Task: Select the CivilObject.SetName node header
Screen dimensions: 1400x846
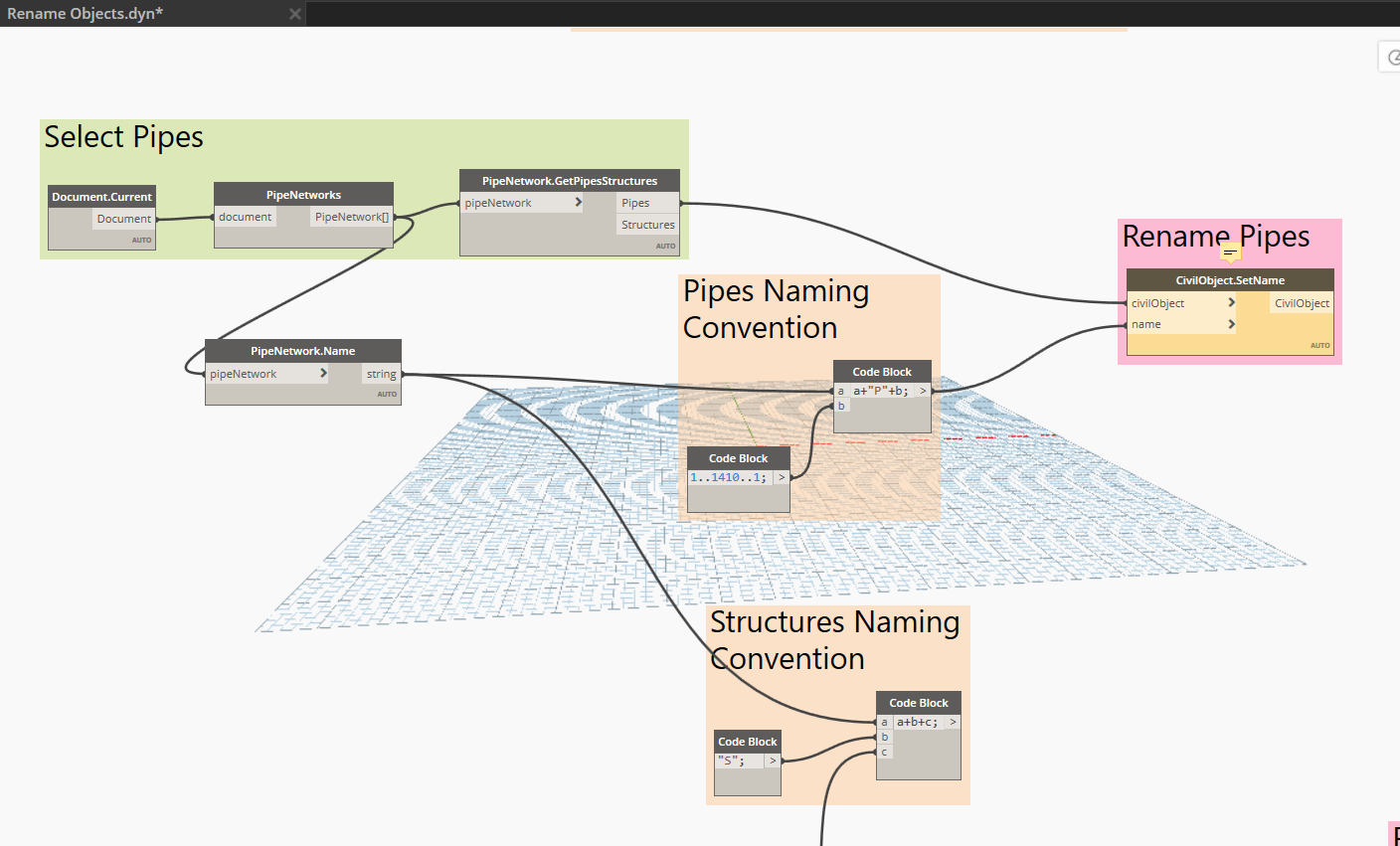Action: pos(1230,280)
